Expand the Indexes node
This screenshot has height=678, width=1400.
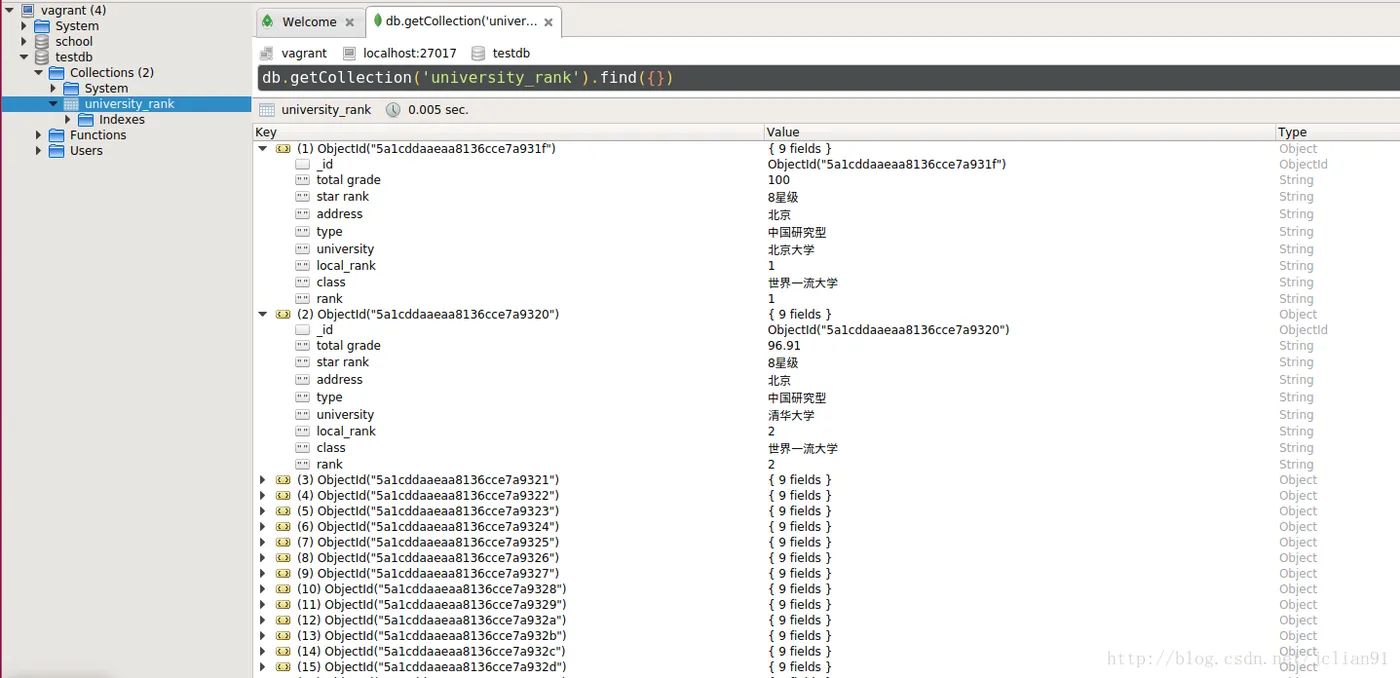click(67, 119)
